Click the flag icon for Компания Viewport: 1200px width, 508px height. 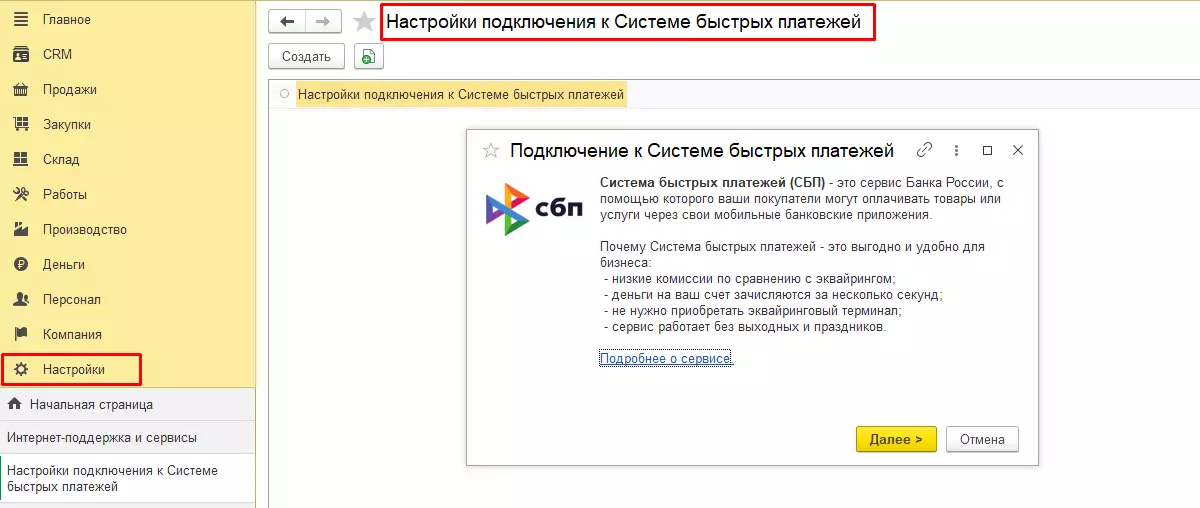coord(20,334)
